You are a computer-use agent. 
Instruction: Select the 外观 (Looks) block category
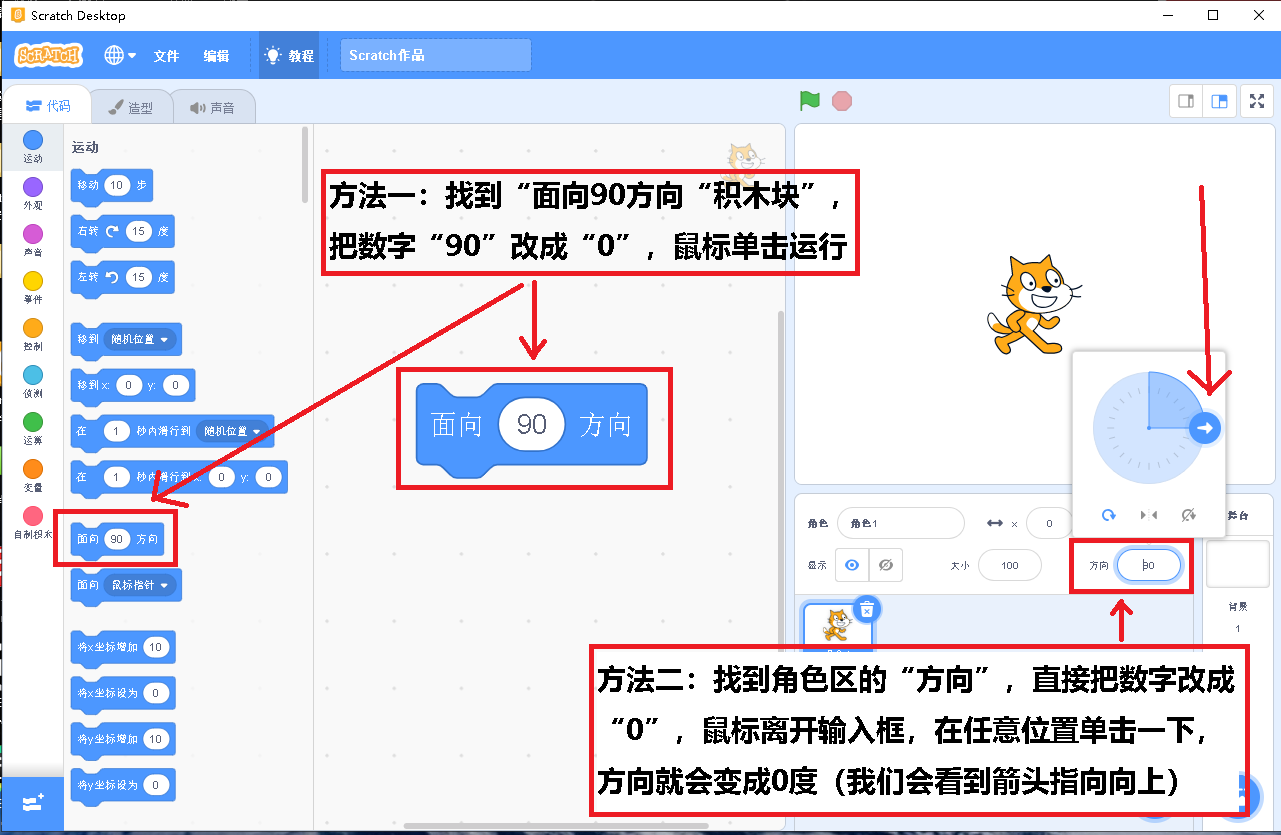tap(33, 194)
